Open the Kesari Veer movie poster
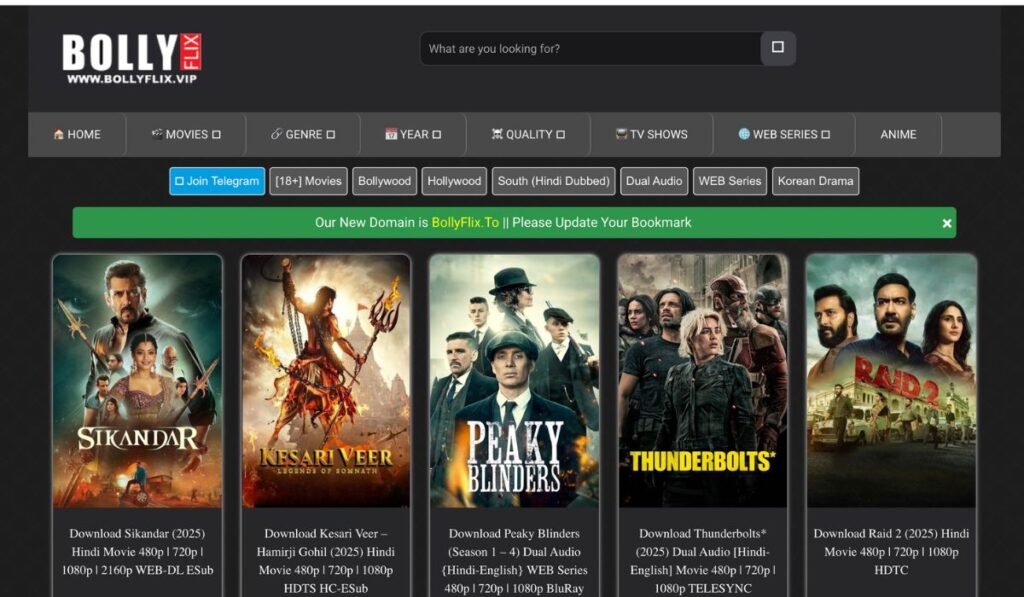 [x=326, y=381]
